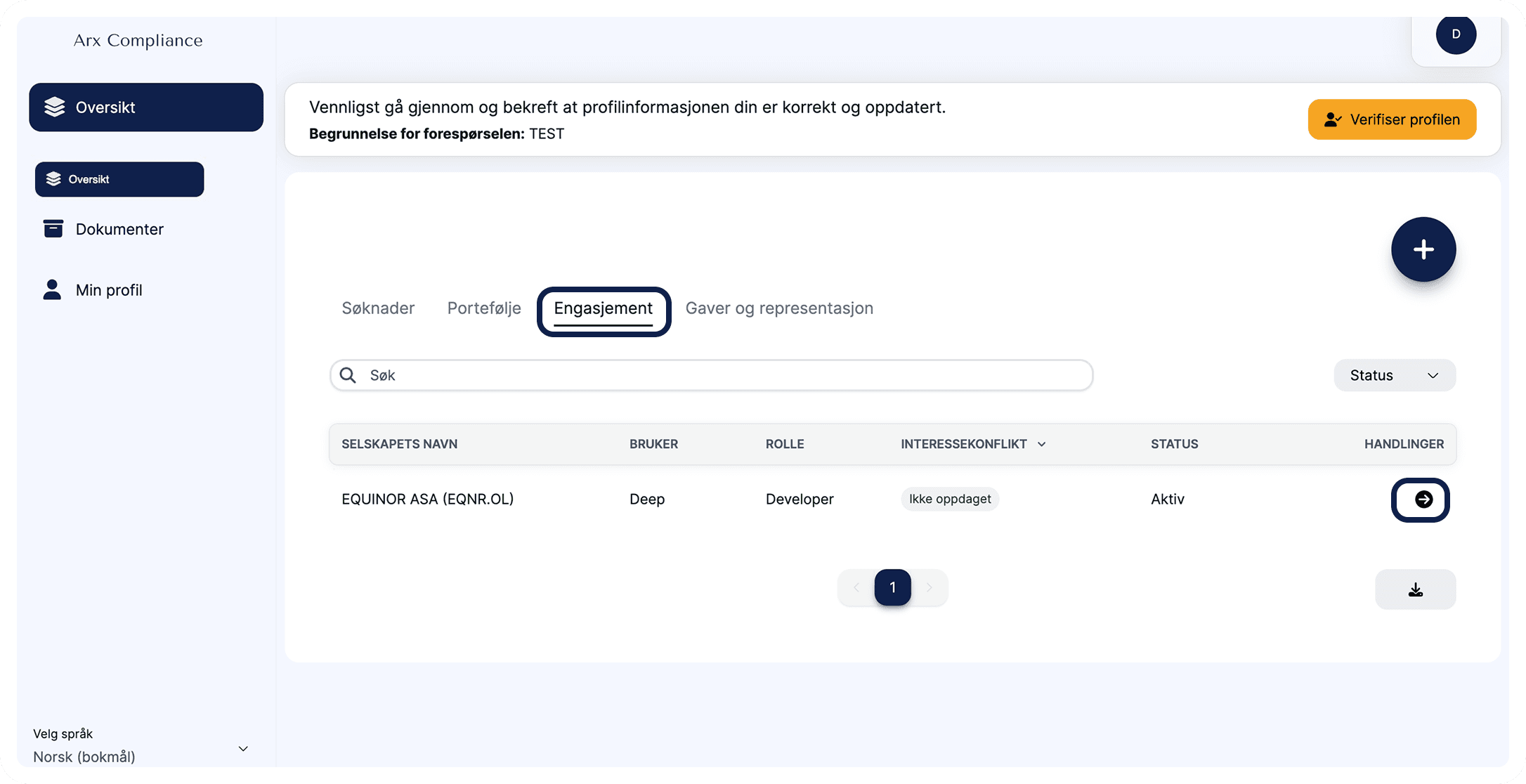
Task: Click the plus add button
Action: (x=1423, y=249)
